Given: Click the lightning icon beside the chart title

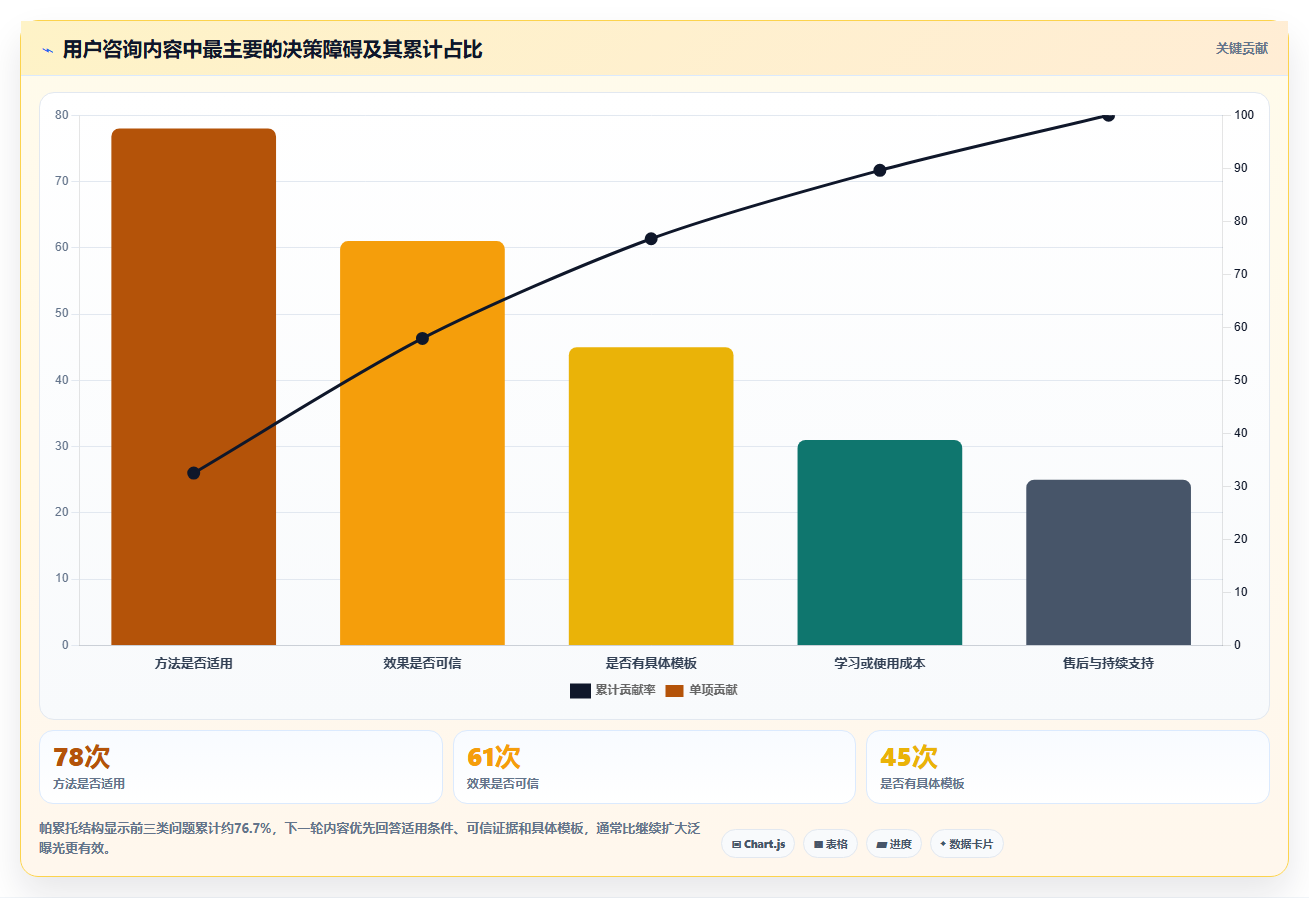Looking at the screenshot, I should coord(47,50).
